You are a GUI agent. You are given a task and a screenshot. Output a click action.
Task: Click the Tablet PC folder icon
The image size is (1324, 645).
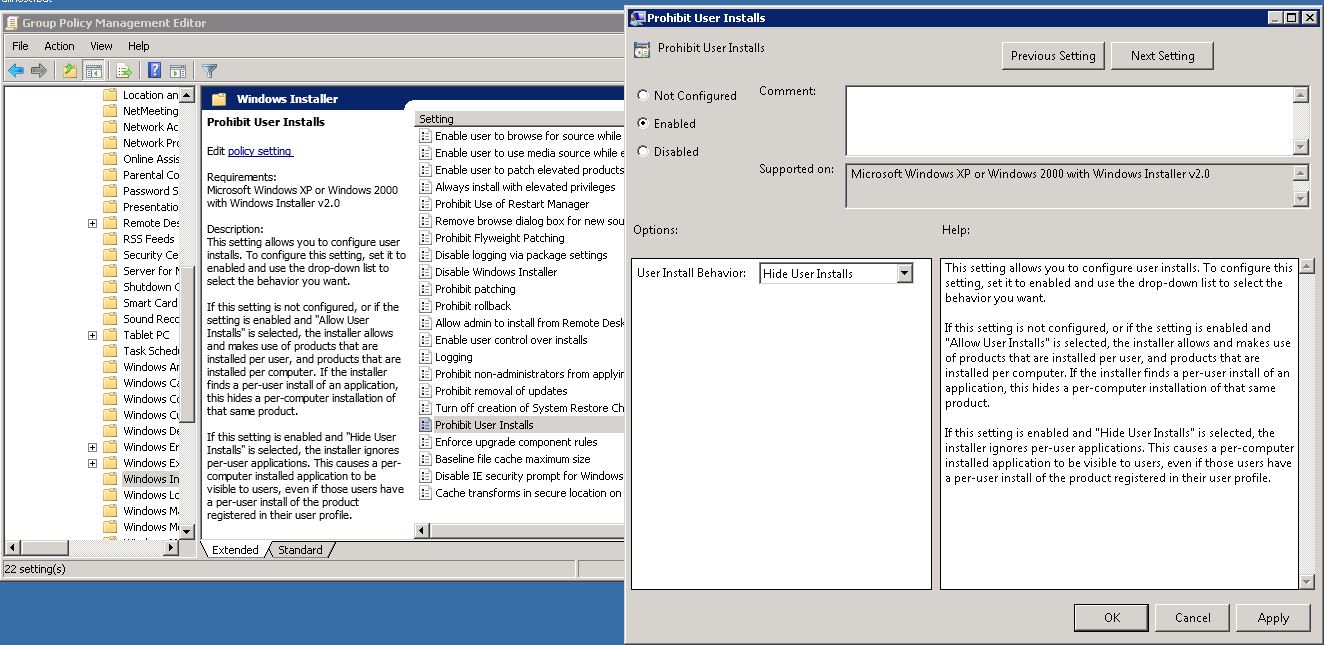coord(110,335)
